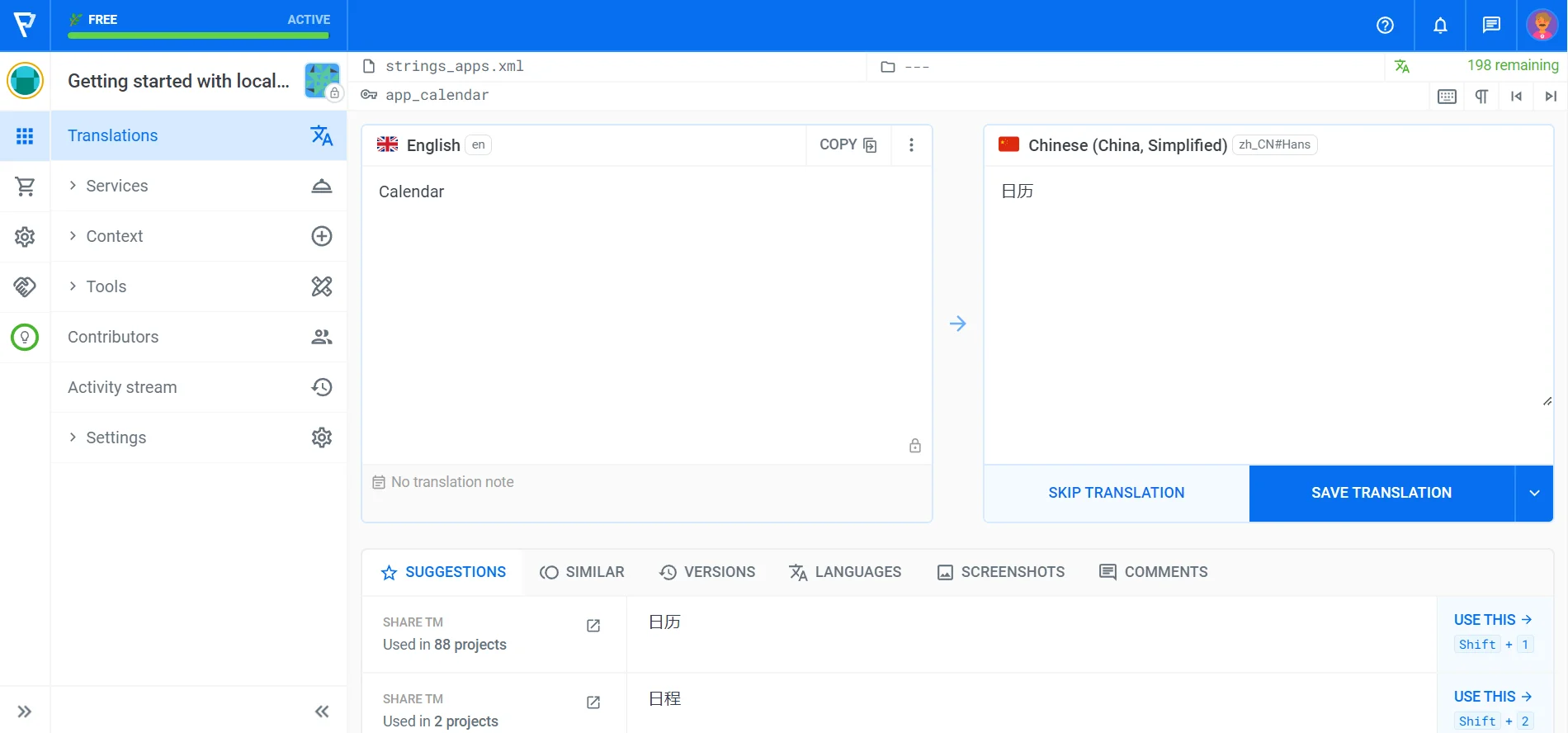
Task: Select the apps grid sidebar icon
Action: pyautogui.click(x=25, y=136)
